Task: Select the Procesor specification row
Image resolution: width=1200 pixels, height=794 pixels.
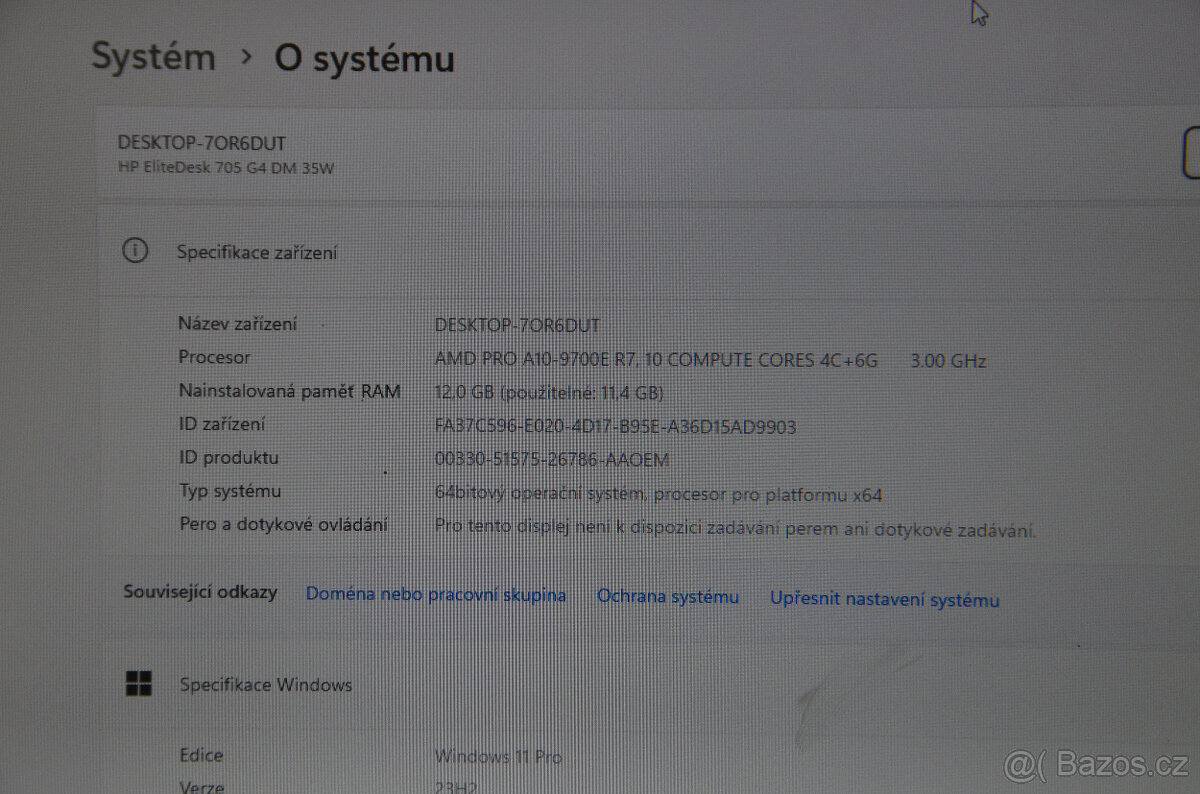Action: 600,359
